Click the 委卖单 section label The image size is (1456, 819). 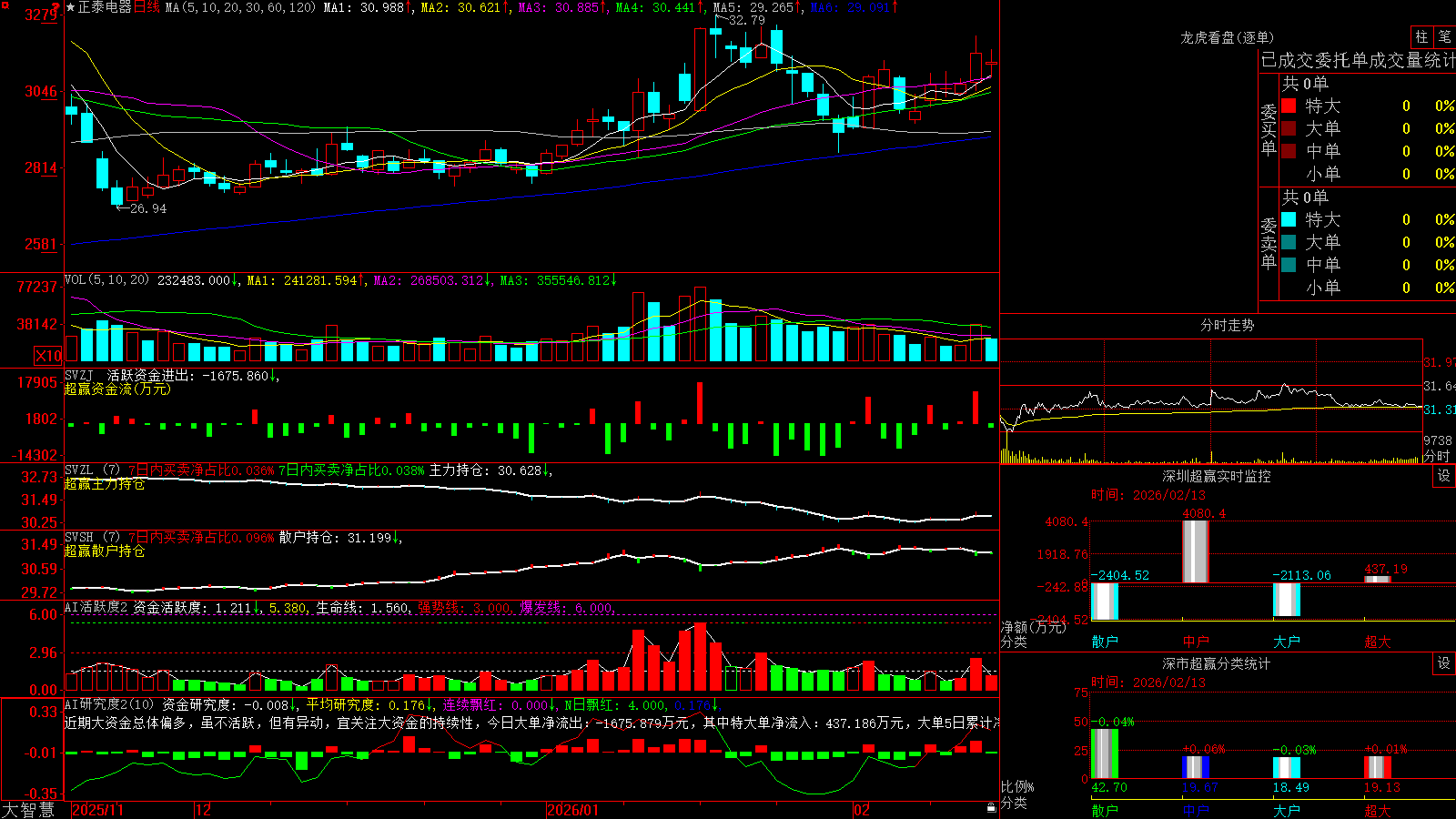pyautogui.click(x=1269, y=243)
